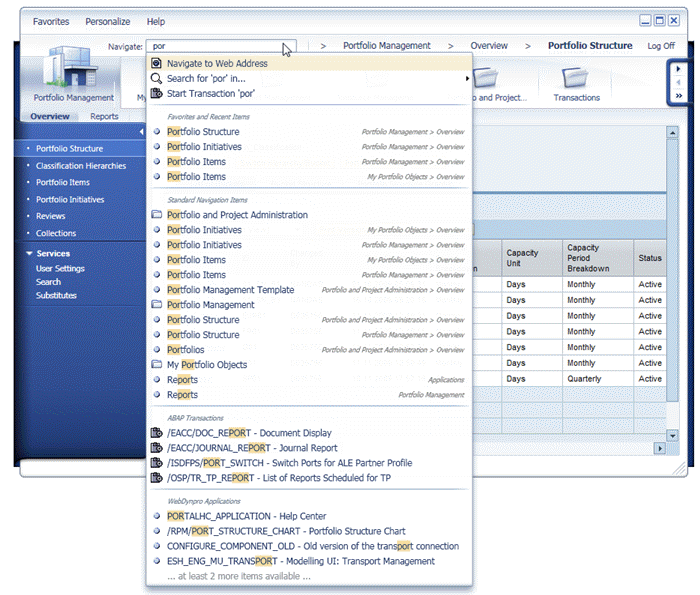This screenshot has width=700, height=595.
Task: Click Log Off link
Action: tap(661, 46)
